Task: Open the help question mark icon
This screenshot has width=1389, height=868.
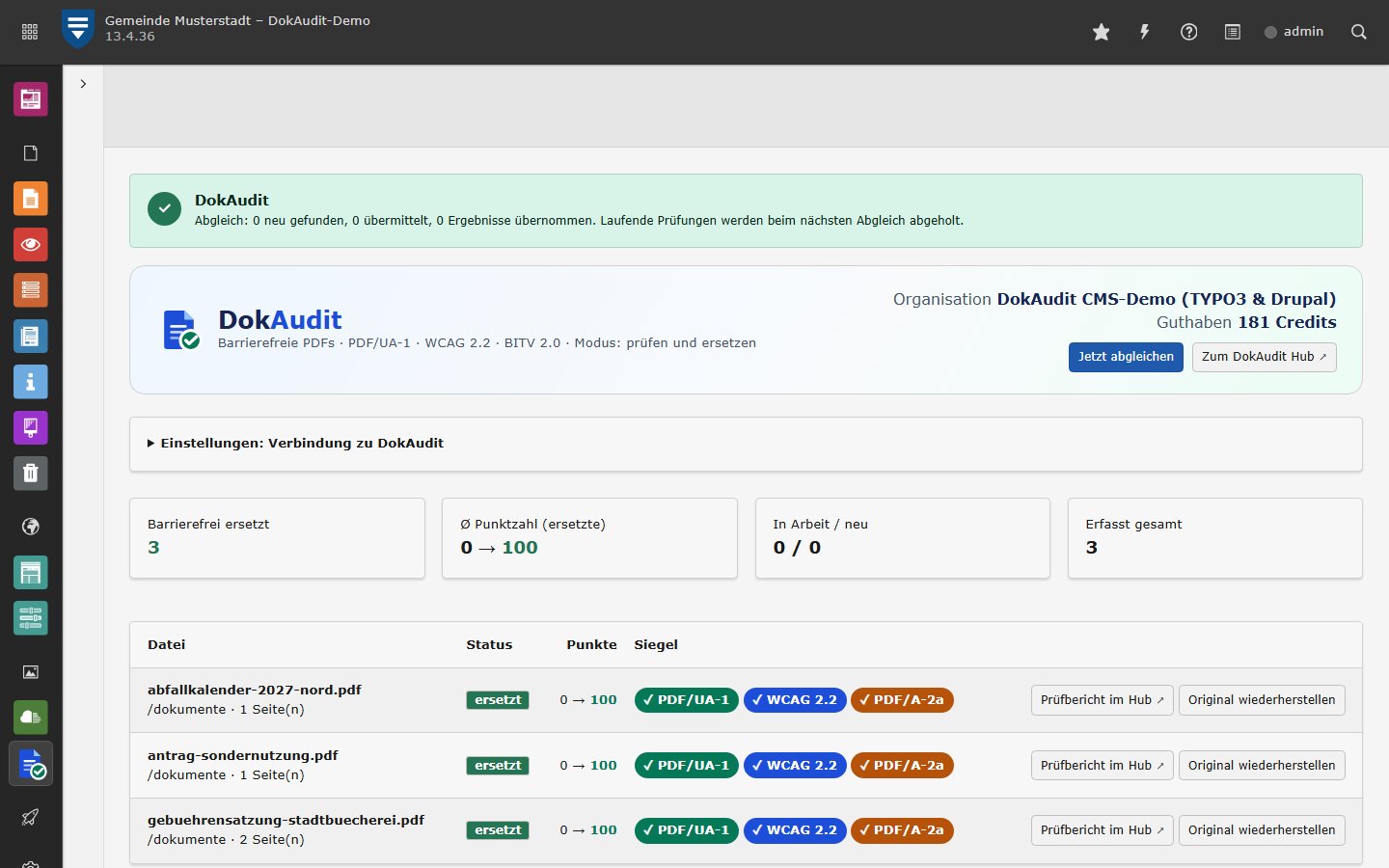Action: [1189, 32]
